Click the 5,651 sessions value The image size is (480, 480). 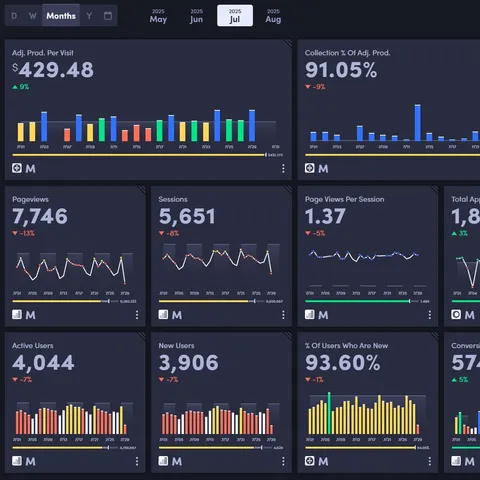[187, 216]
